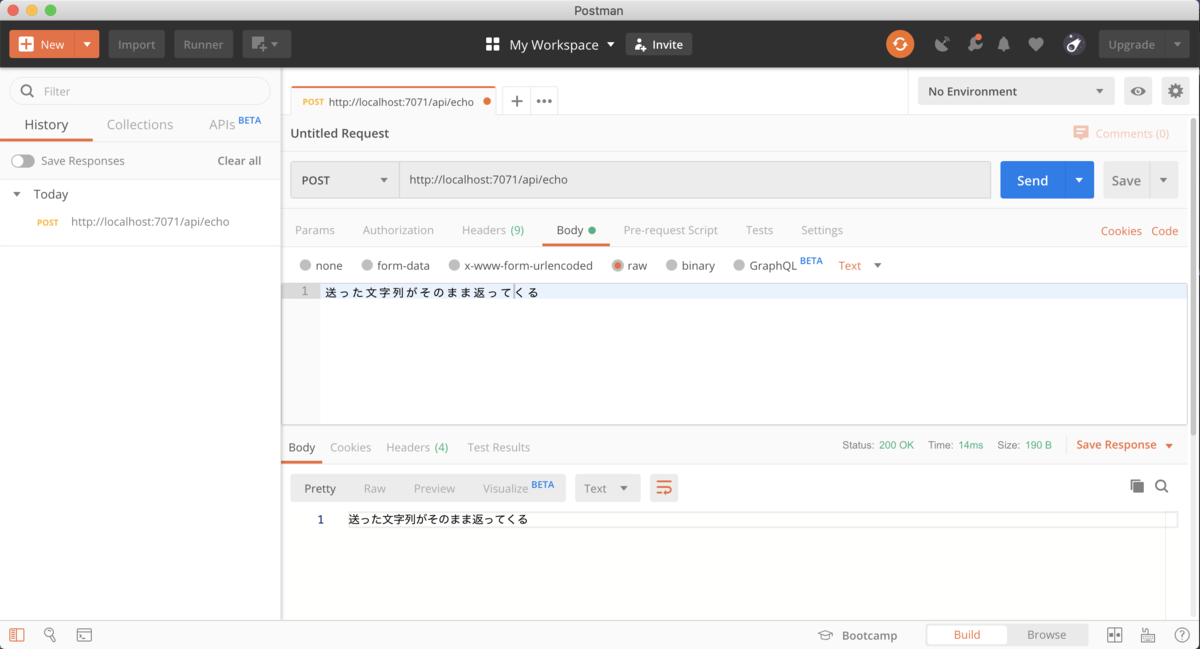Viewport: 1200px width, 649px height.
Task: Add a new request tab with plus
Action: point(516,101)
